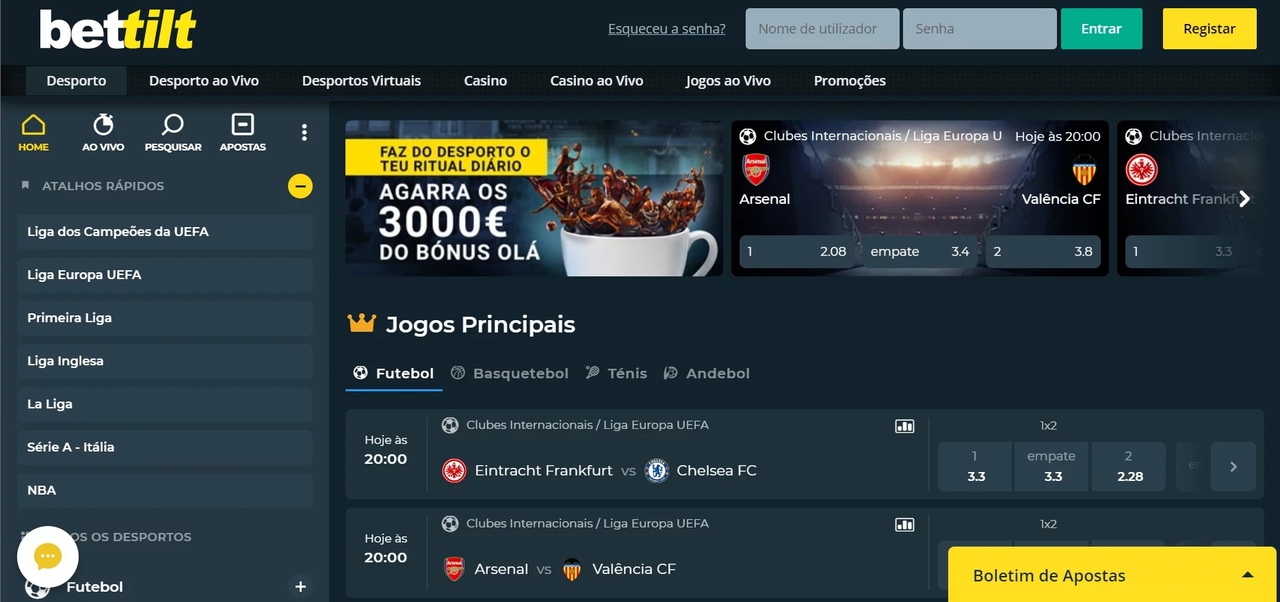1280x602 pixels.
Task: Open statistics icon for Eintracht Frankfurt match
Action: (x=904, y=426)
